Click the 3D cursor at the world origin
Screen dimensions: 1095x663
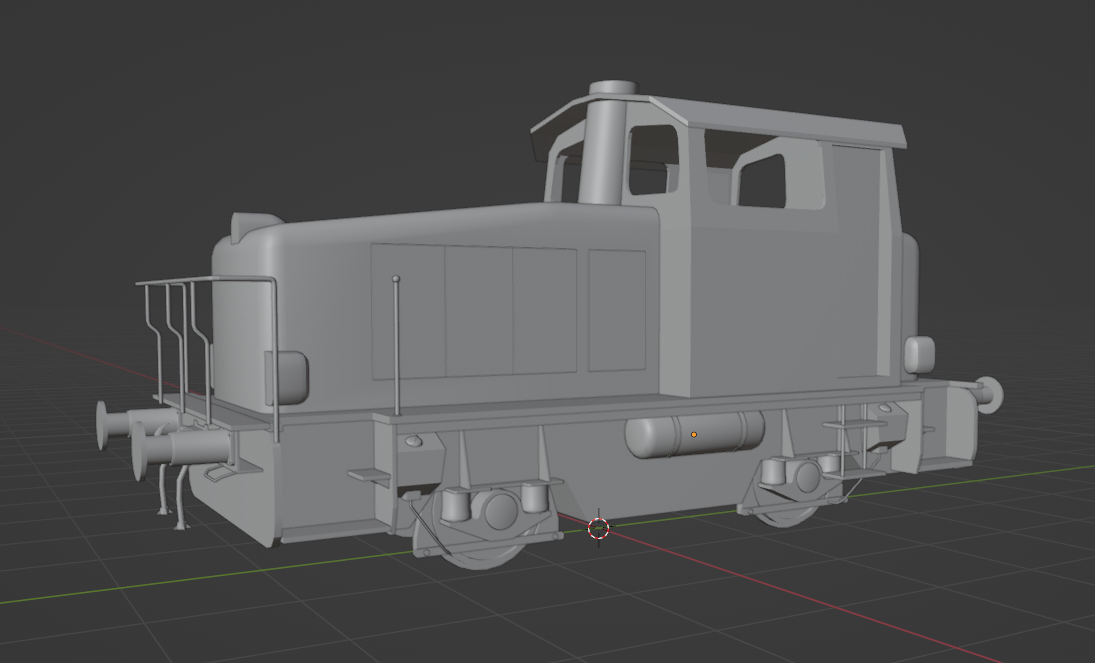(x=598, y=529)
